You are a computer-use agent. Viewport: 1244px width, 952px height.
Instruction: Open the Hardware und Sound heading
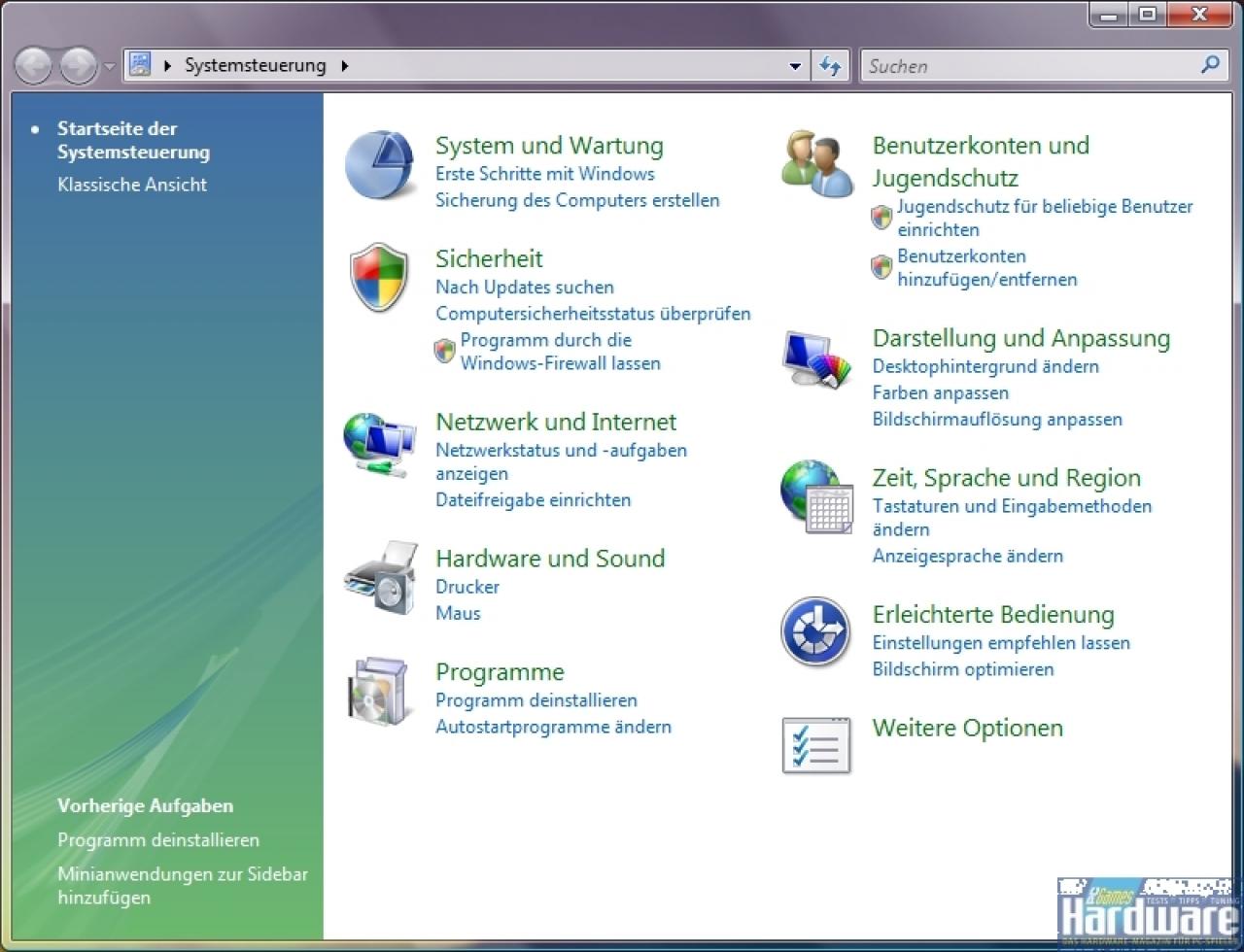pyautogui.click(x=550, y=559)
